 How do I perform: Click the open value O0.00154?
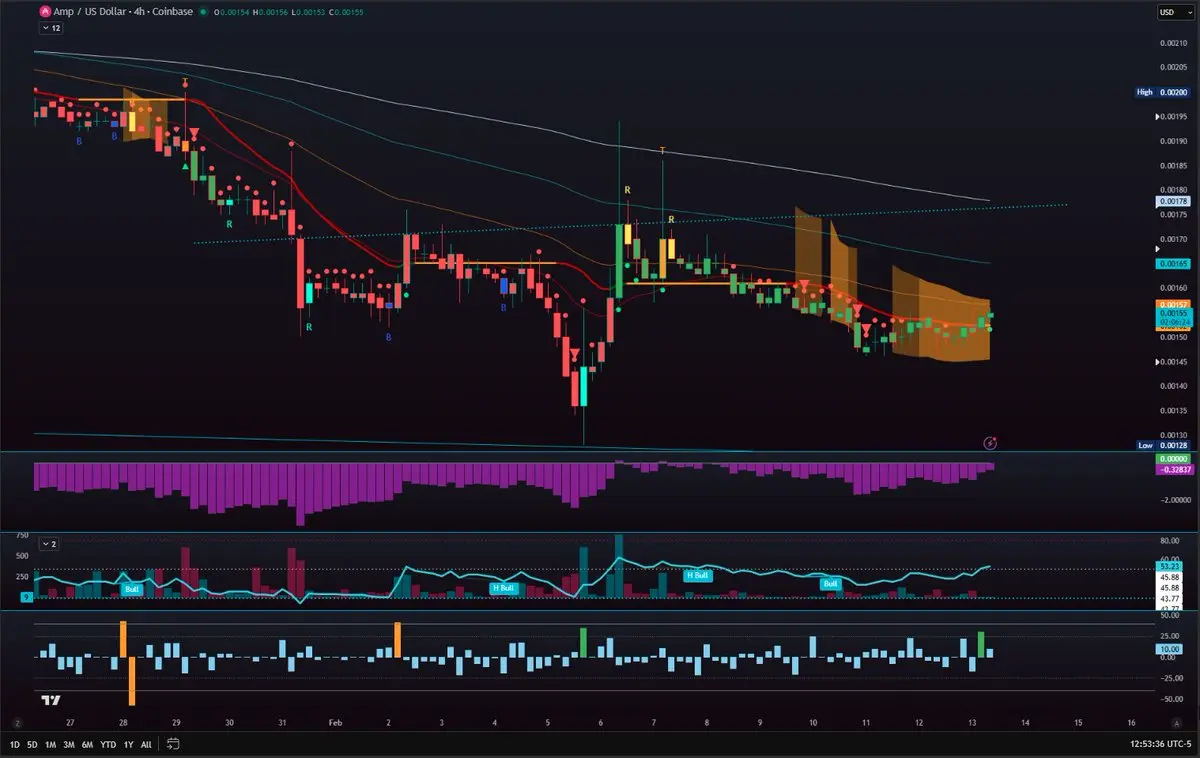[x=233, y=12]
